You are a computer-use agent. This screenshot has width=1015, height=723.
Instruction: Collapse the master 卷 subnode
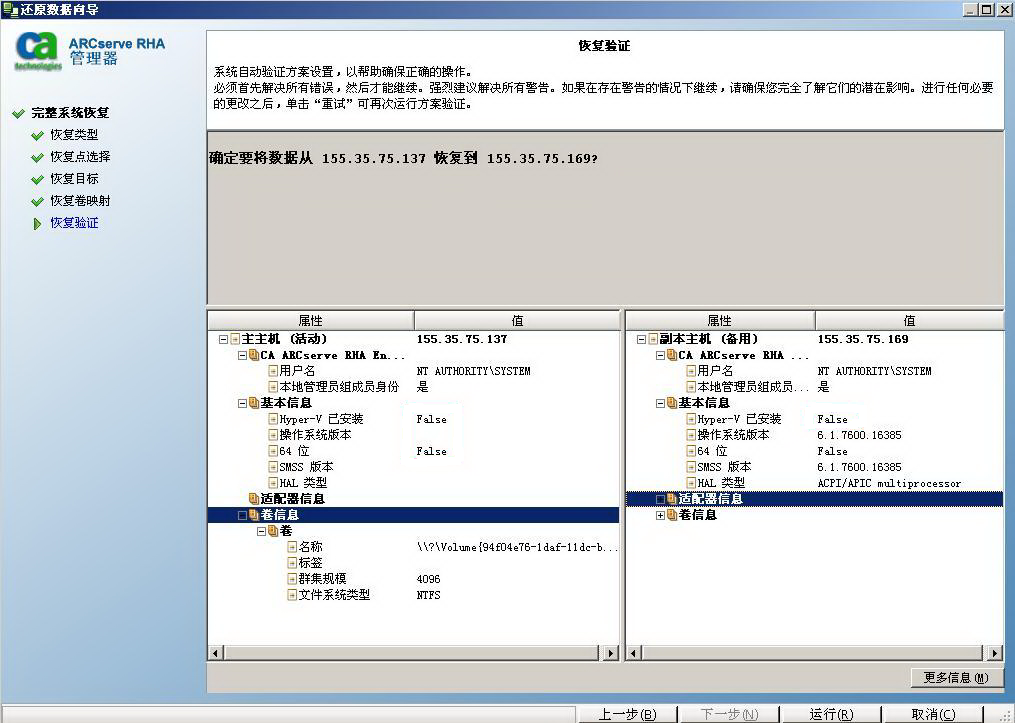[261, 531]
